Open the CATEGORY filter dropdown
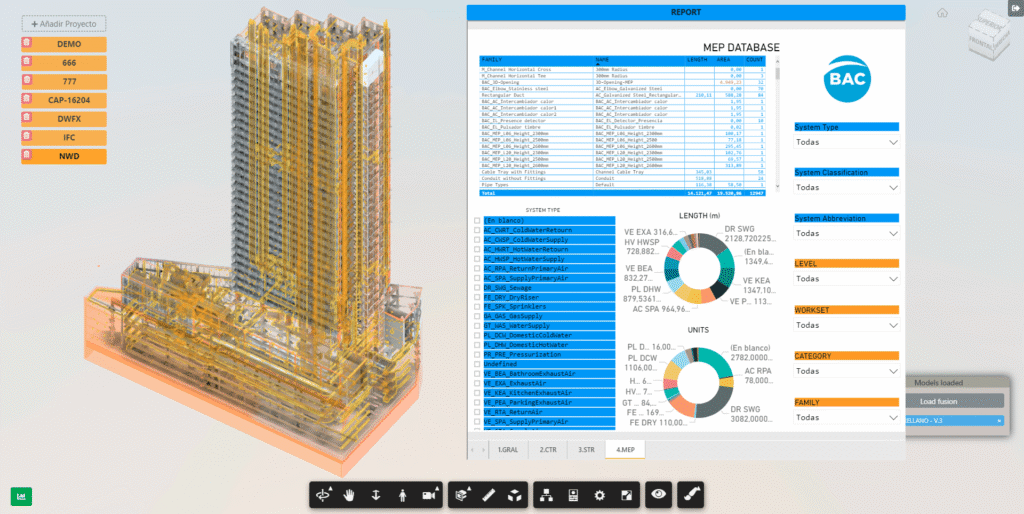Viewport: 1024px width, 514px height. [846, 371]
